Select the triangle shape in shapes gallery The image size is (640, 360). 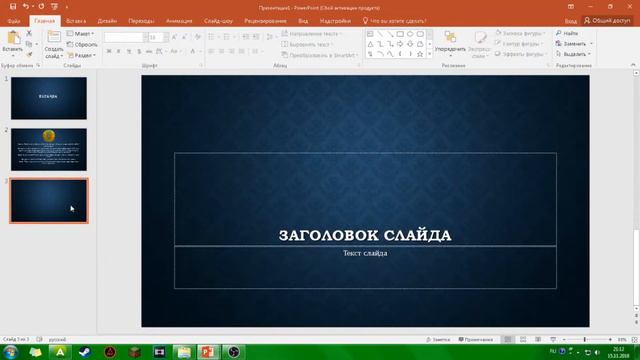[x=370, y=44]
